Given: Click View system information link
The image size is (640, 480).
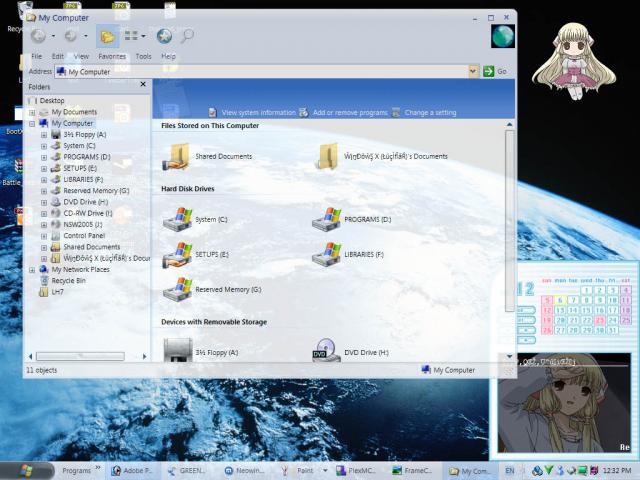Looking at the screenshot, I should [258, 113].
